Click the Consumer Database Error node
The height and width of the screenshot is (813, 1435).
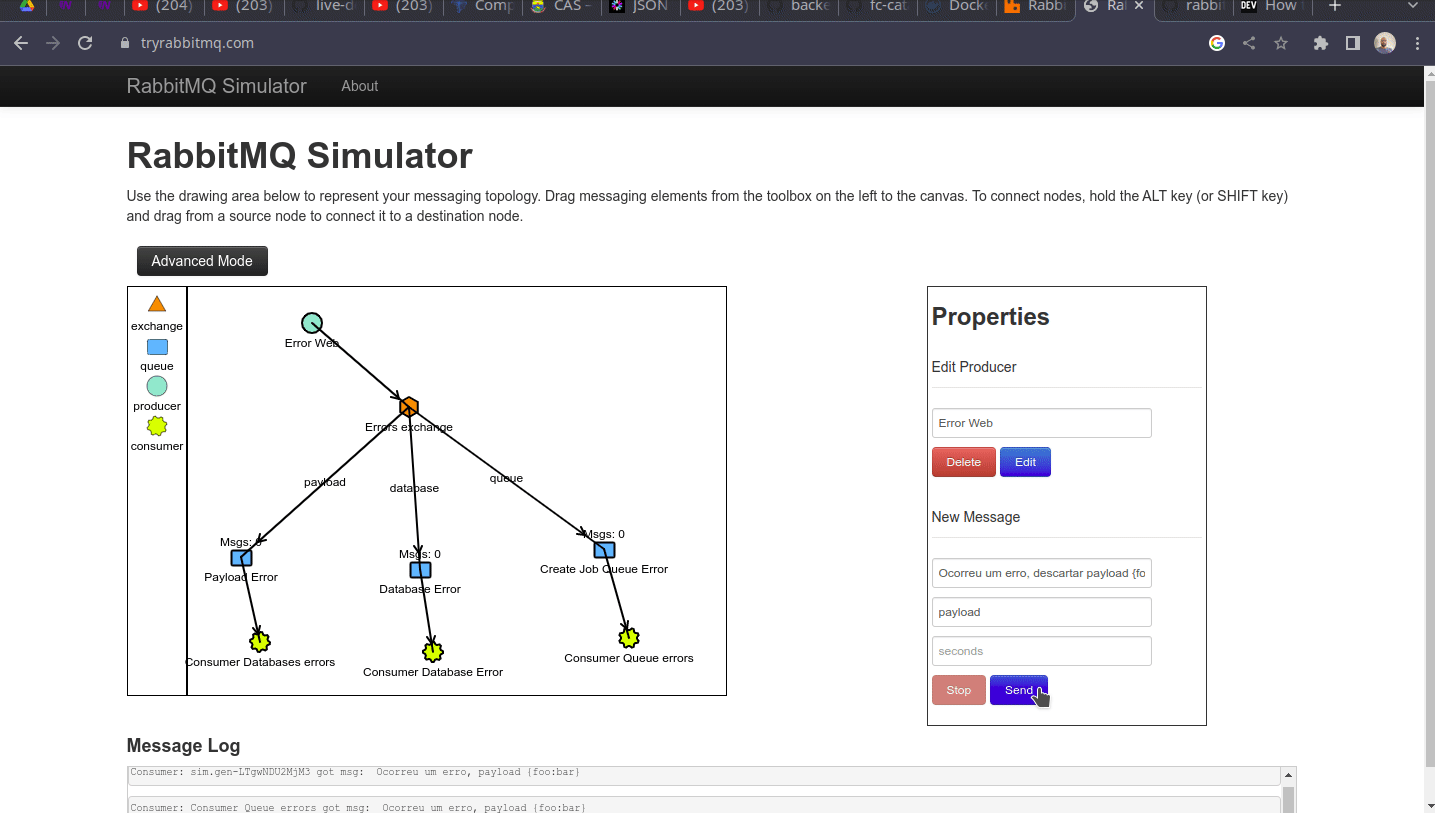433,652
